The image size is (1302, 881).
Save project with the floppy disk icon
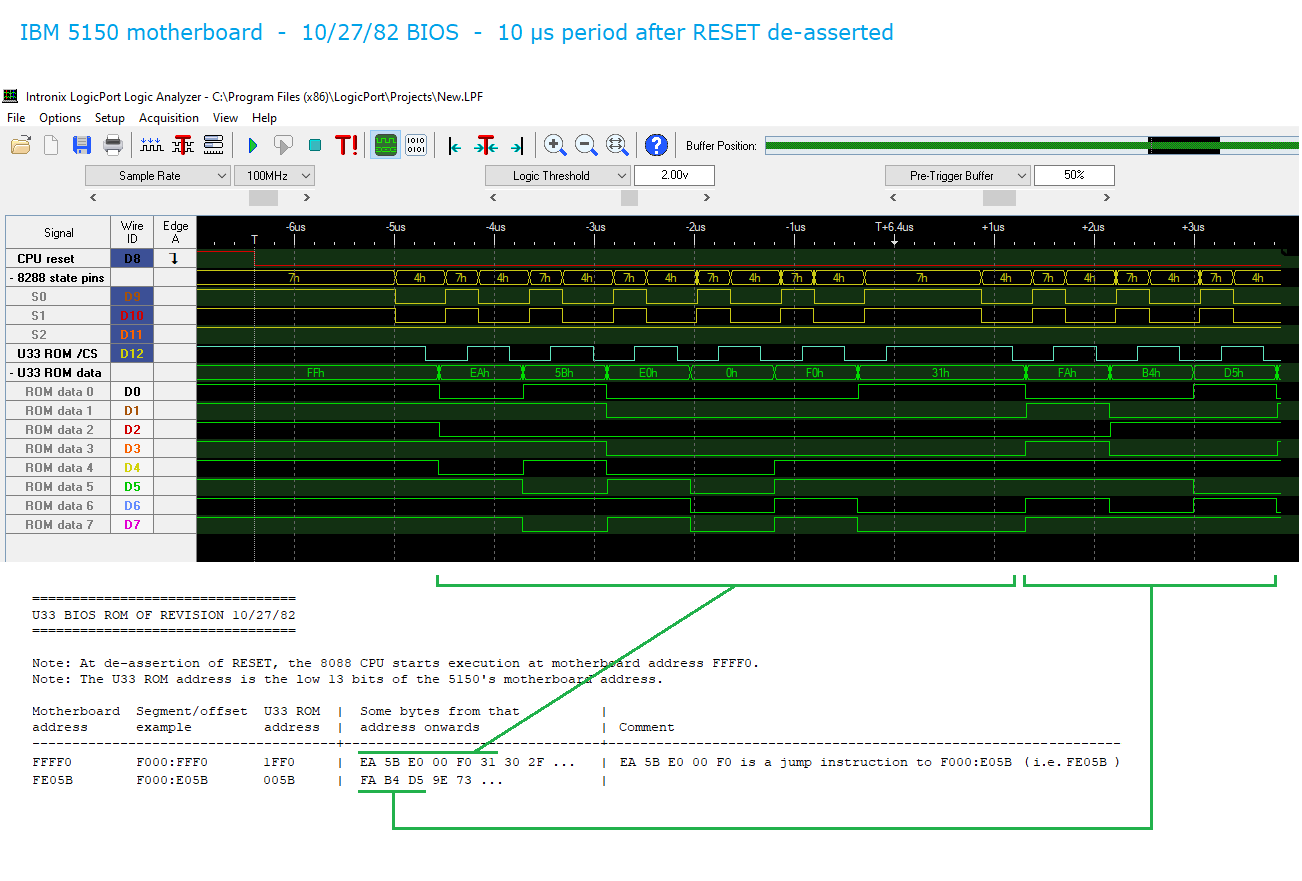coord(82,146)
